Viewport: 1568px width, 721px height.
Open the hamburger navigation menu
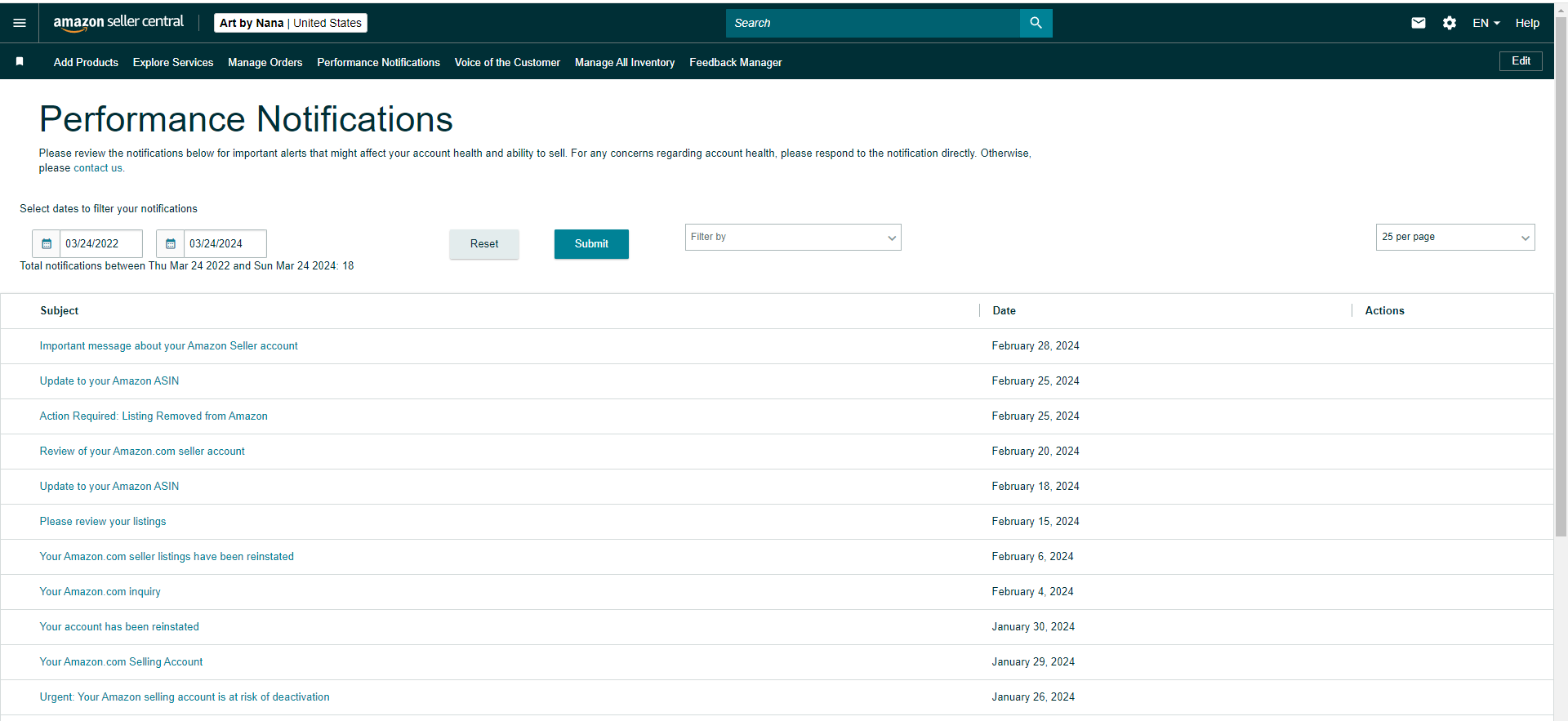coord(20,23)
